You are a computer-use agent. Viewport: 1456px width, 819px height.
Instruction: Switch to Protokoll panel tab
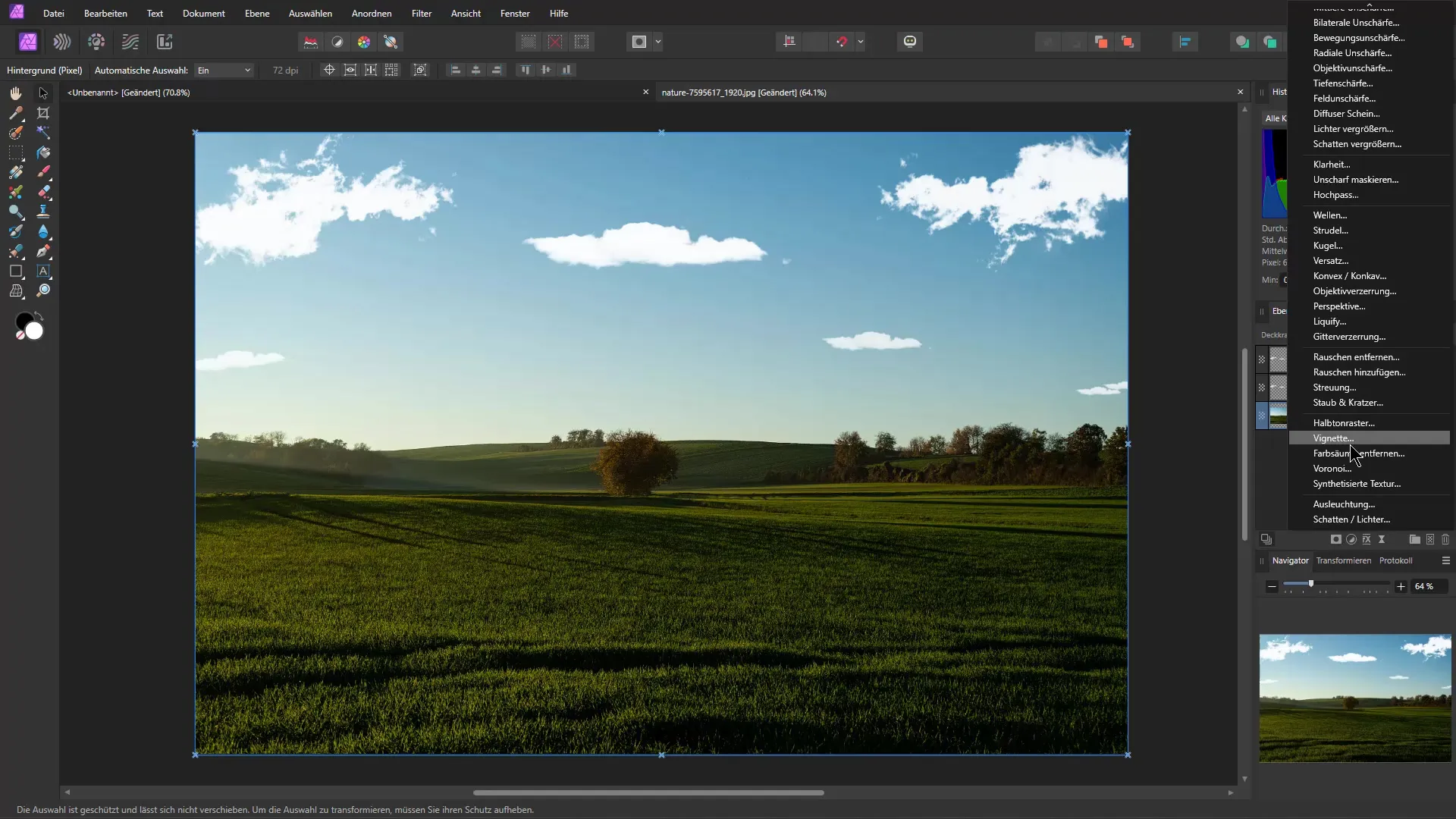click(x=1395, y=560)
